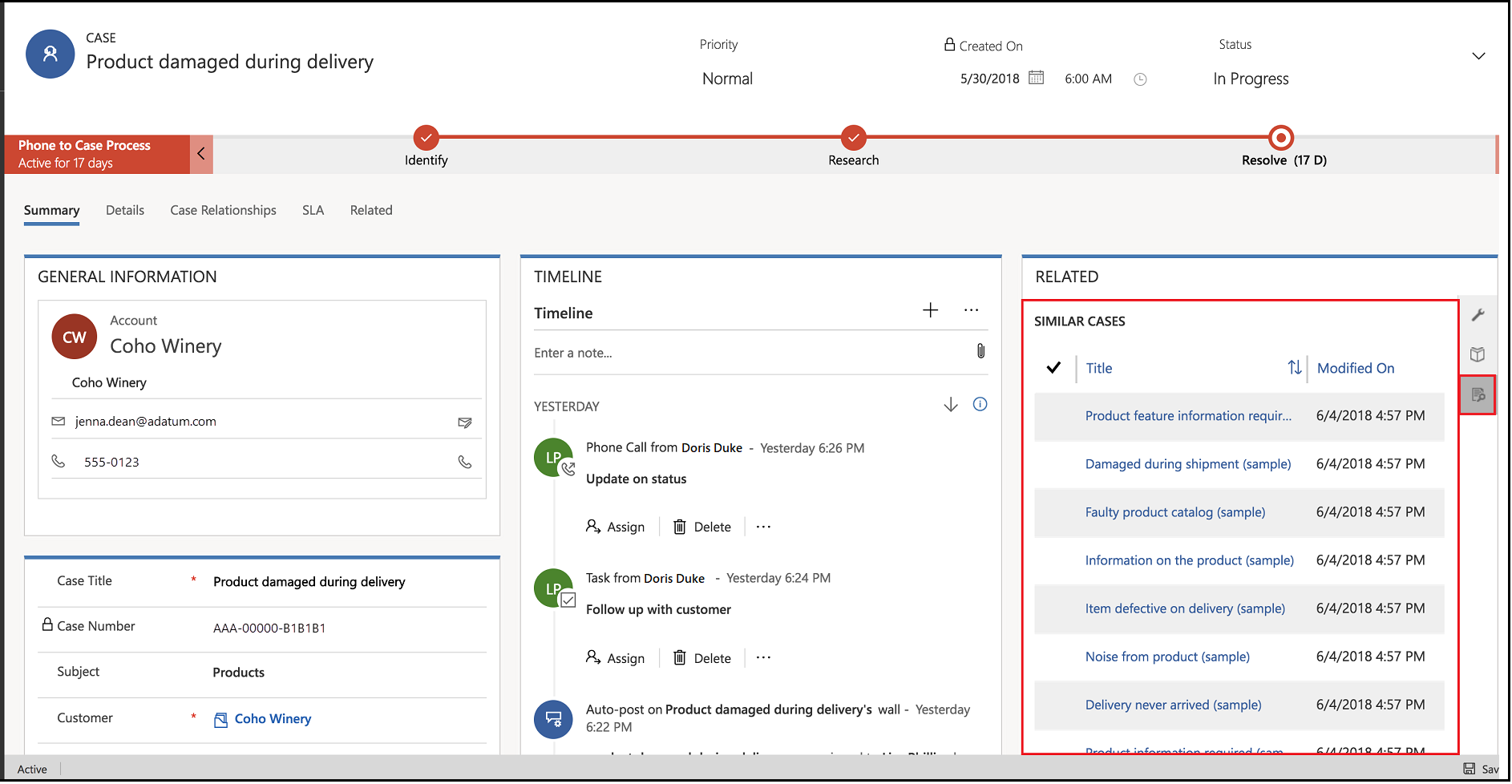Image resolution: width=1512 pixels, height=784 pixels.
Task: Open the Created On calendar date picker
Action: tap(1036, 78)
